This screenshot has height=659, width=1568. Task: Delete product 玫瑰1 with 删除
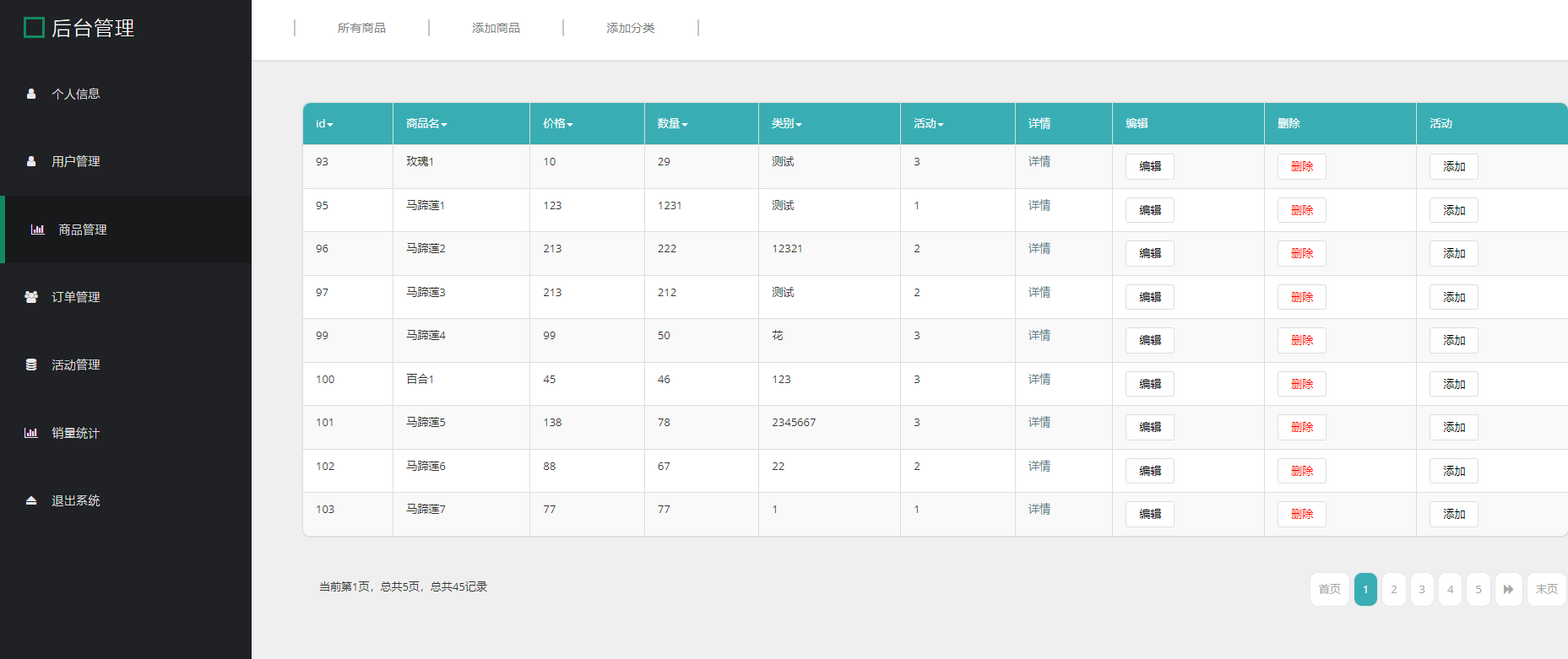(x=1301, y=166)
